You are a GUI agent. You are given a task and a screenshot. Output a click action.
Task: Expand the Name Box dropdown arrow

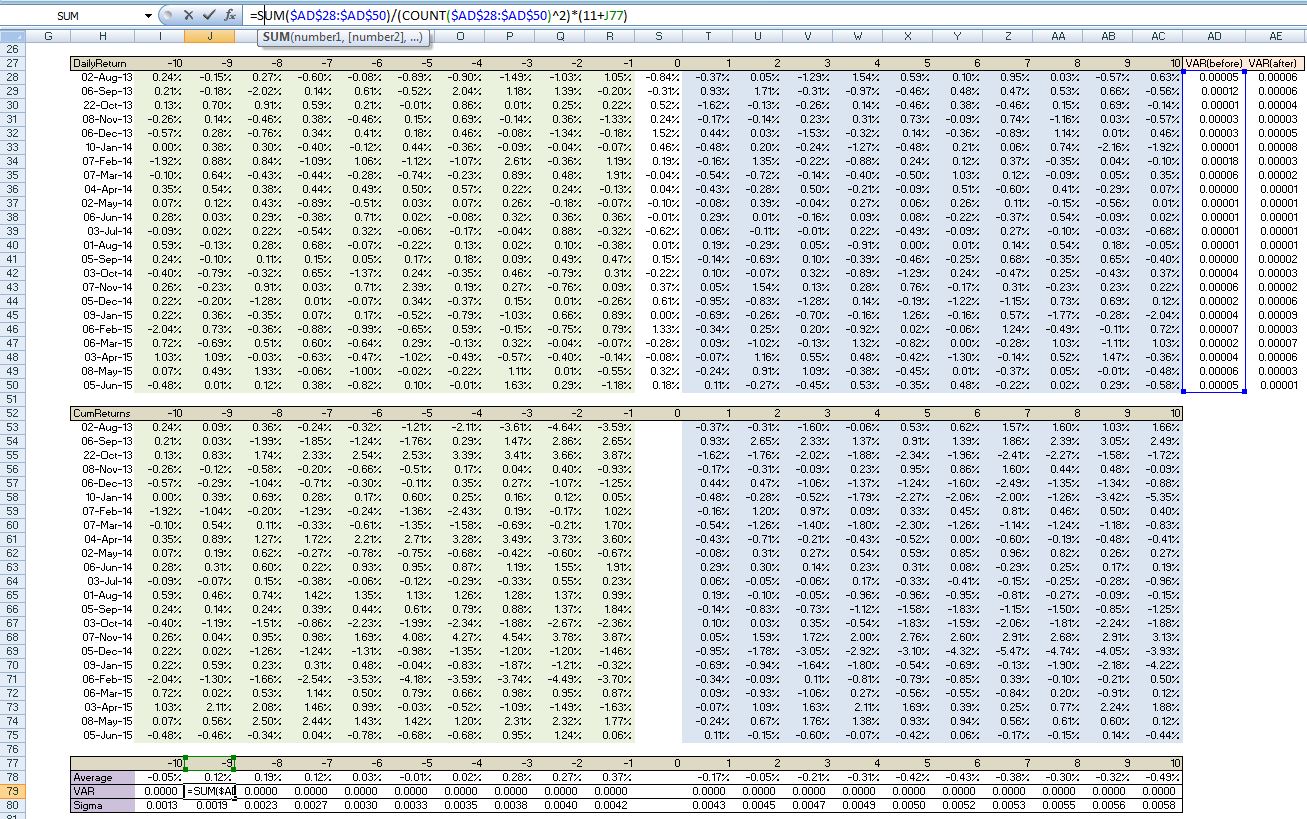click(150, 16)
